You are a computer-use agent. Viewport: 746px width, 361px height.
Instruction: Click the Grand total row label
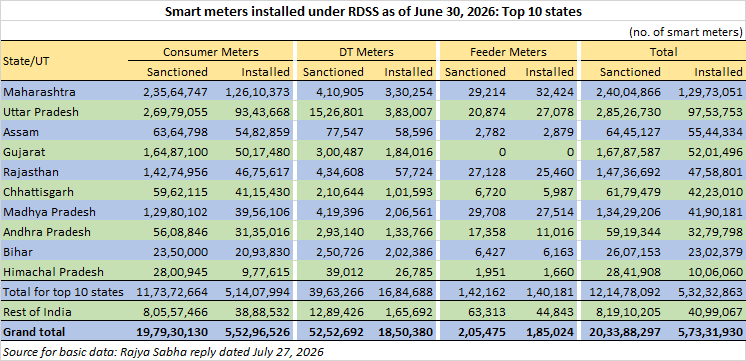pyautogui.click(x=34, y=331)
